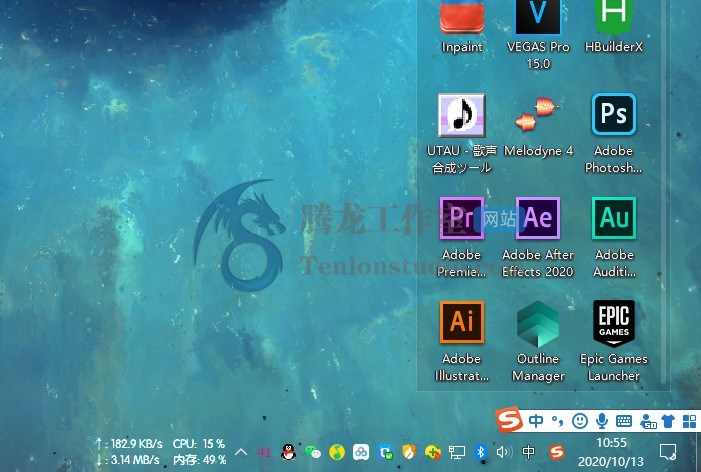The image size is (701, 472).
Task: Launch VEGAS Pro 15.0 from the desktop
Action: pos(538,17)
